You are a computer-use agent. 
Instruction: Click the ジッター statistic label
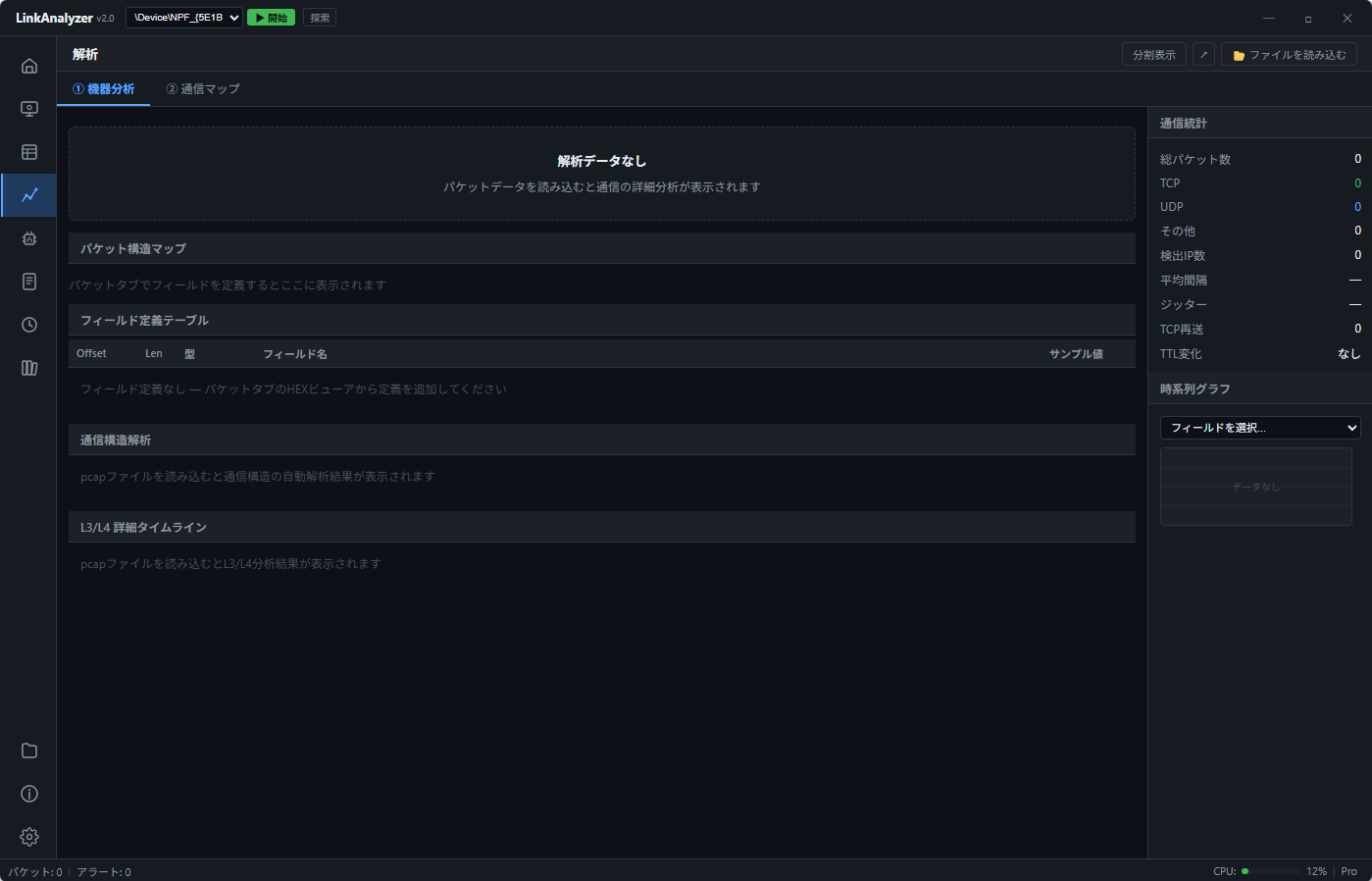[1184, 305]
